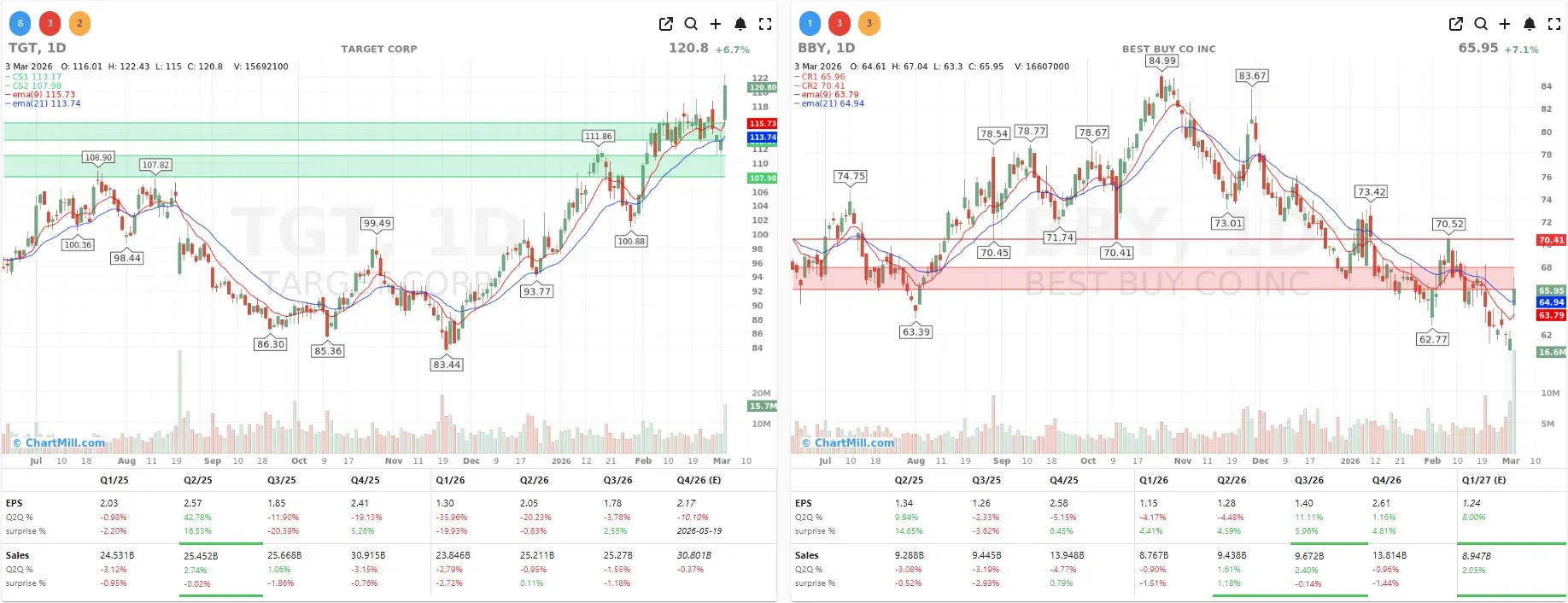Click the BBY EPS value 2.58
The width and height of the screenshot is (1568, 603).
point(1059,503)
